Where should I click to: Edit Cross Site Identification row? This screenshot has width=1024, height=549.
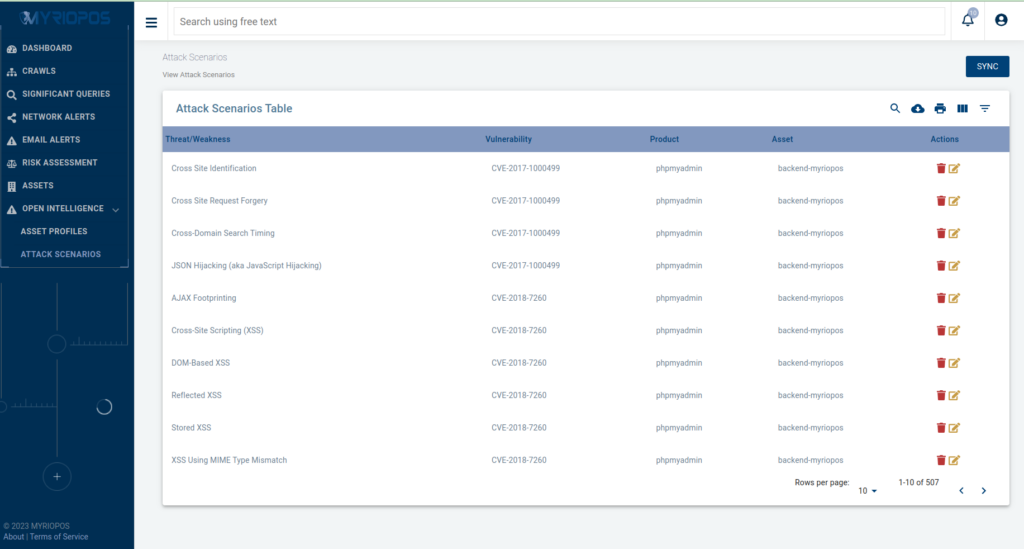[x=954, y=168]
